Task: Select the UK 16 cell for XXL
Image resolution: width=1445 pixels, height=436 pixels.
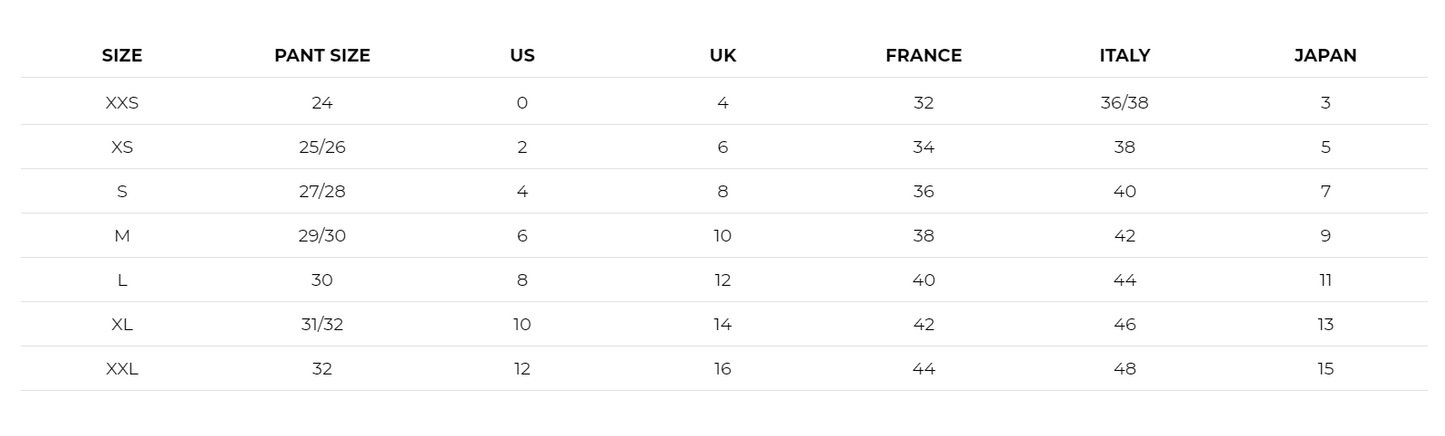Action: tap(723, 369)
